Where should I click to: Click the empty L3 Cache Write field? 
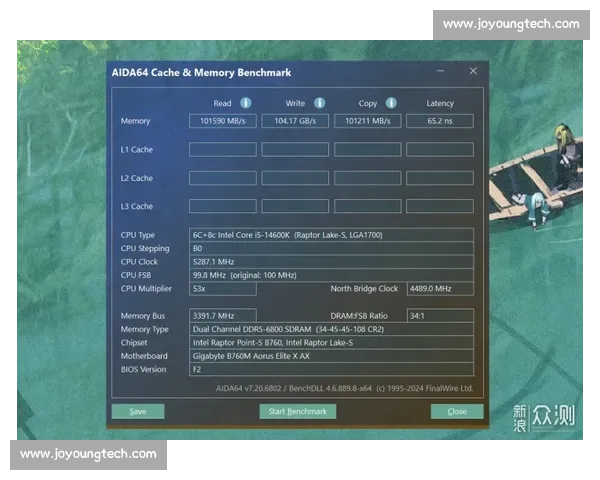point(295,206)
